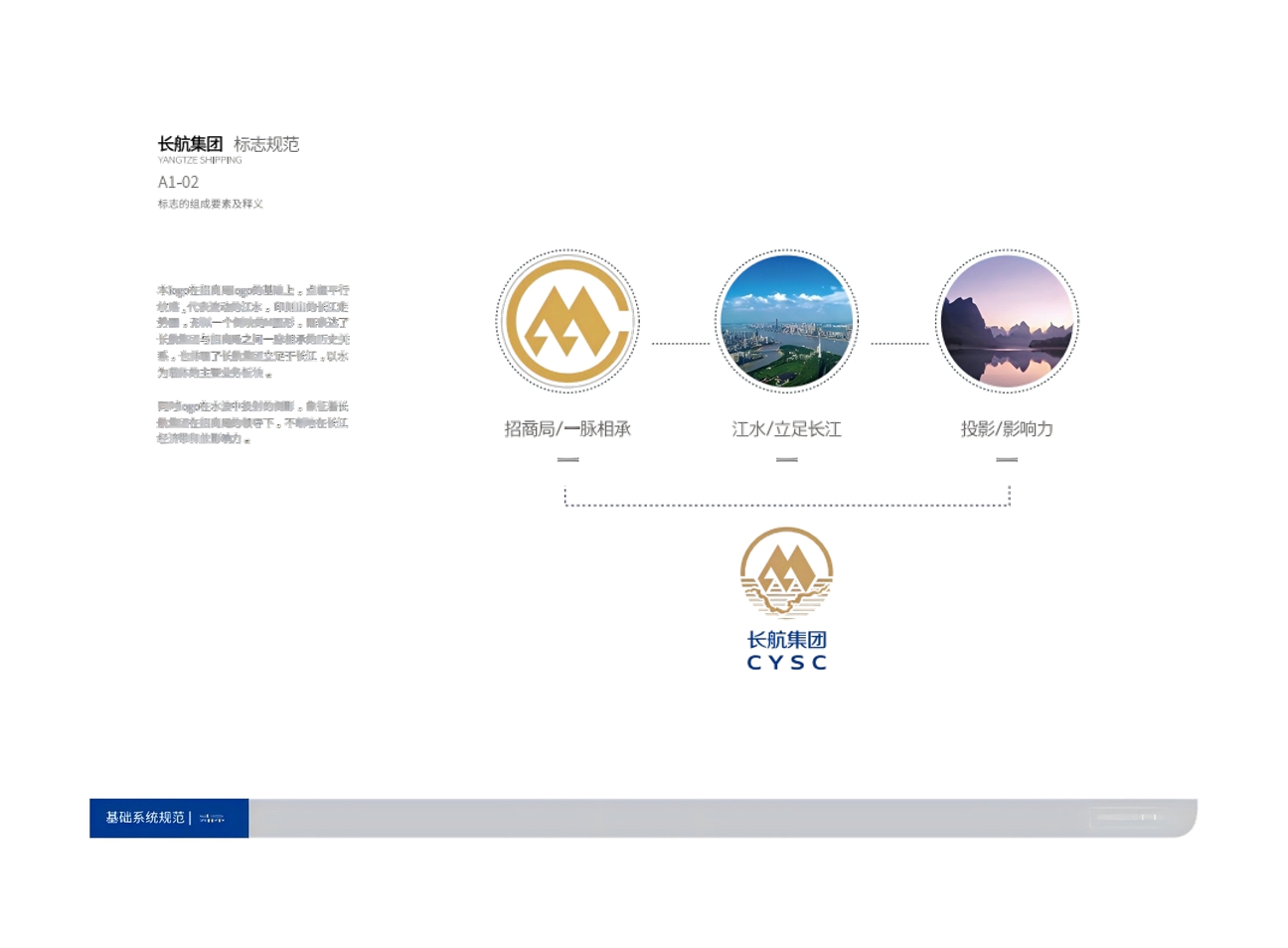The height and width of the screenshot is (948, 1288).
Task: Click the subtitle 标志的组成要素及释义
Action: tap(210, 204)
